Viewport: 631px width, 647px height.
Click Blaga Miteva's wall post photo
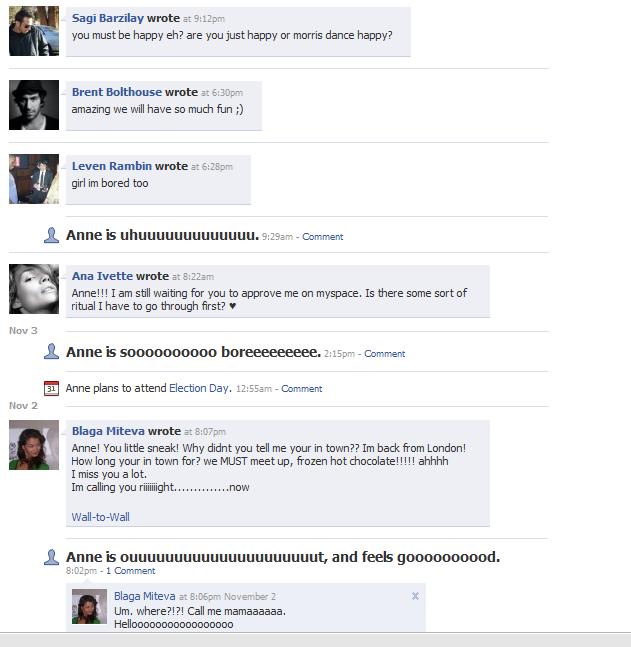(34, 445)
